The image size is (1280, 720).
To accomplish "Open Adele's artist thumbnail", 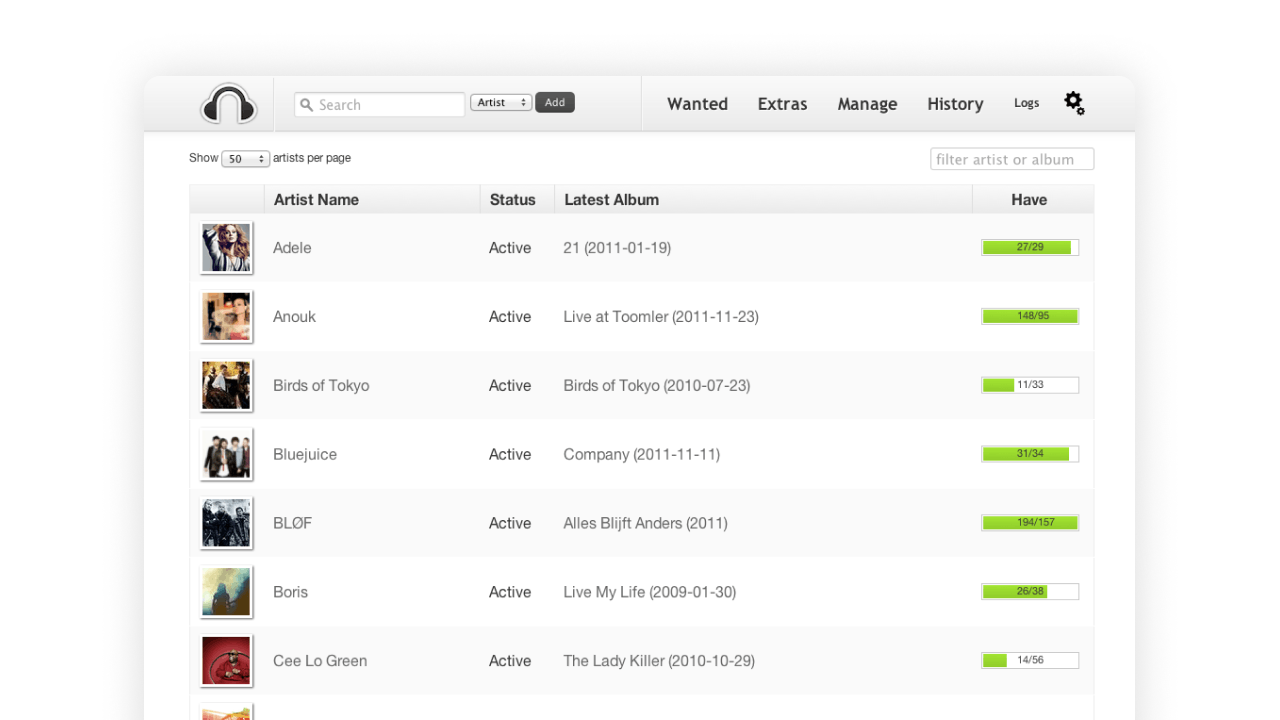I will tap(226, 248).
